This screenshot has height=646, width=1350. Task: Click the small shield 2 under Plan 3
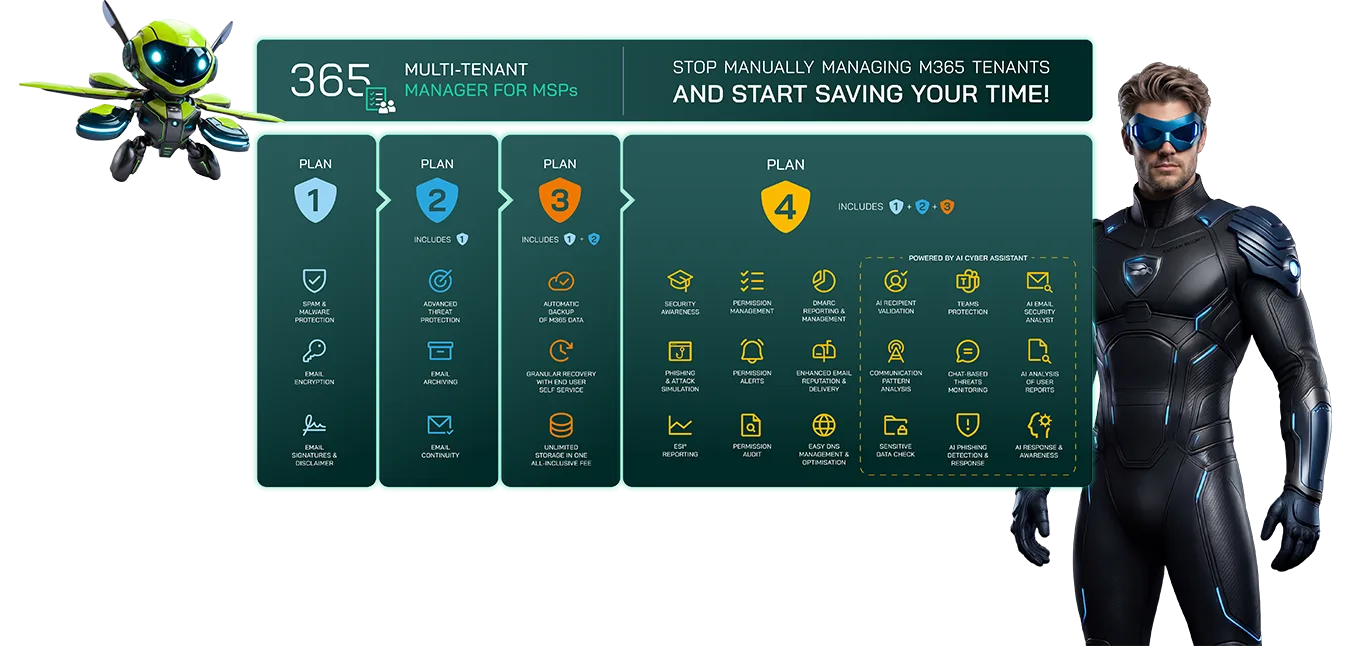tap(594, 239)
